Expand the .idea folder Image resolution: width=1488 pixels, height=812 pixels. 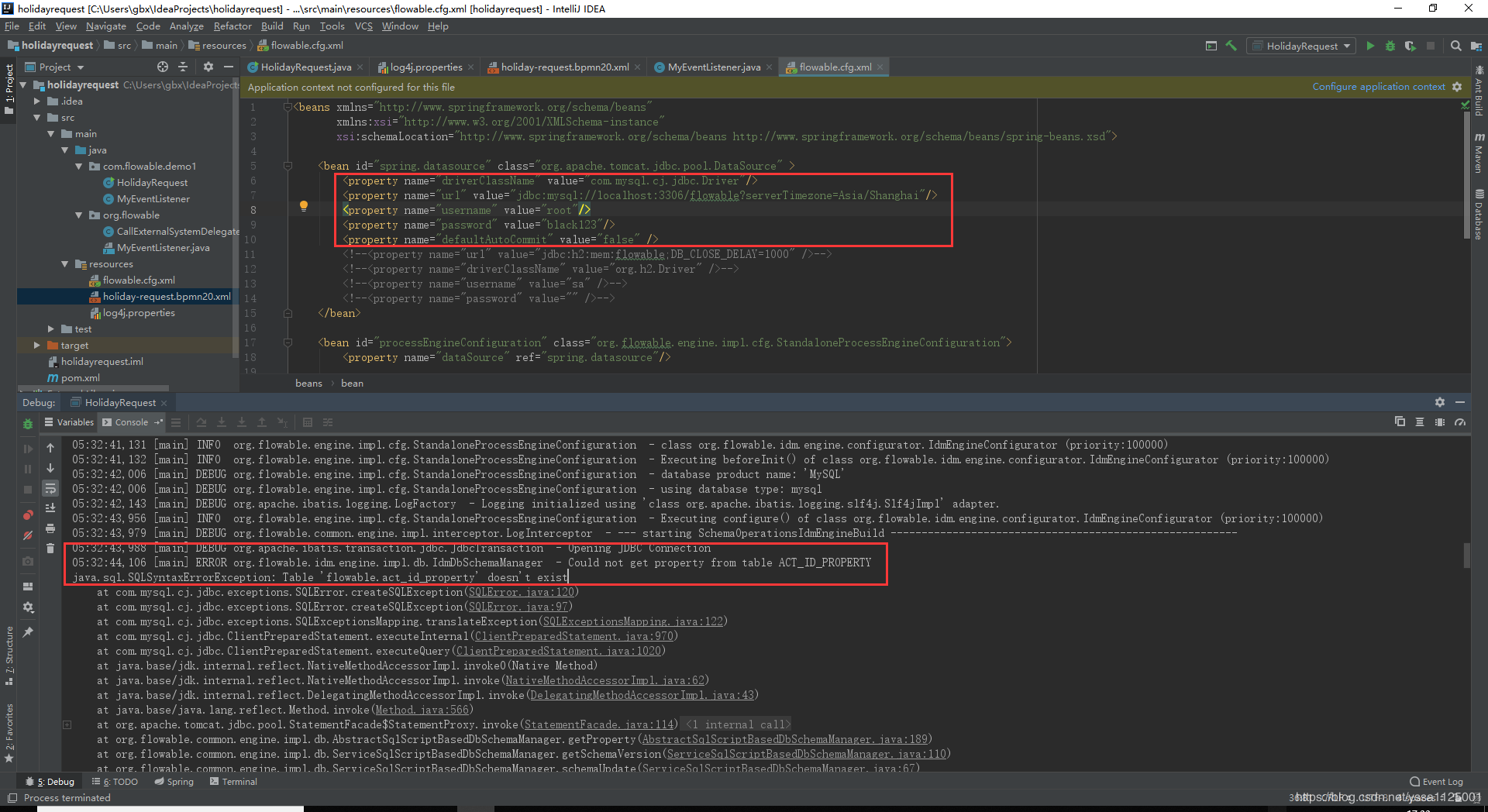[x=37, y=101]
